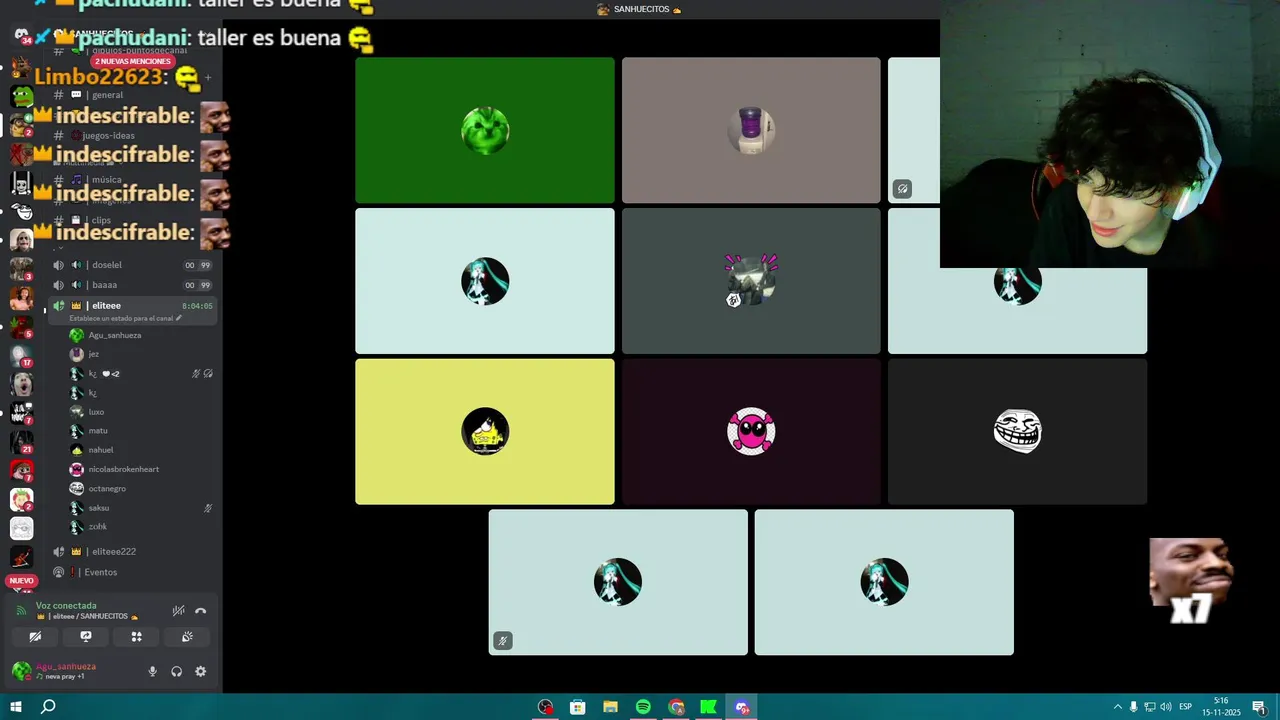Focus the green avatar video tile
Image resolution: width=1280 pixels, height=720 pixels.
click(x=485, y=130)
